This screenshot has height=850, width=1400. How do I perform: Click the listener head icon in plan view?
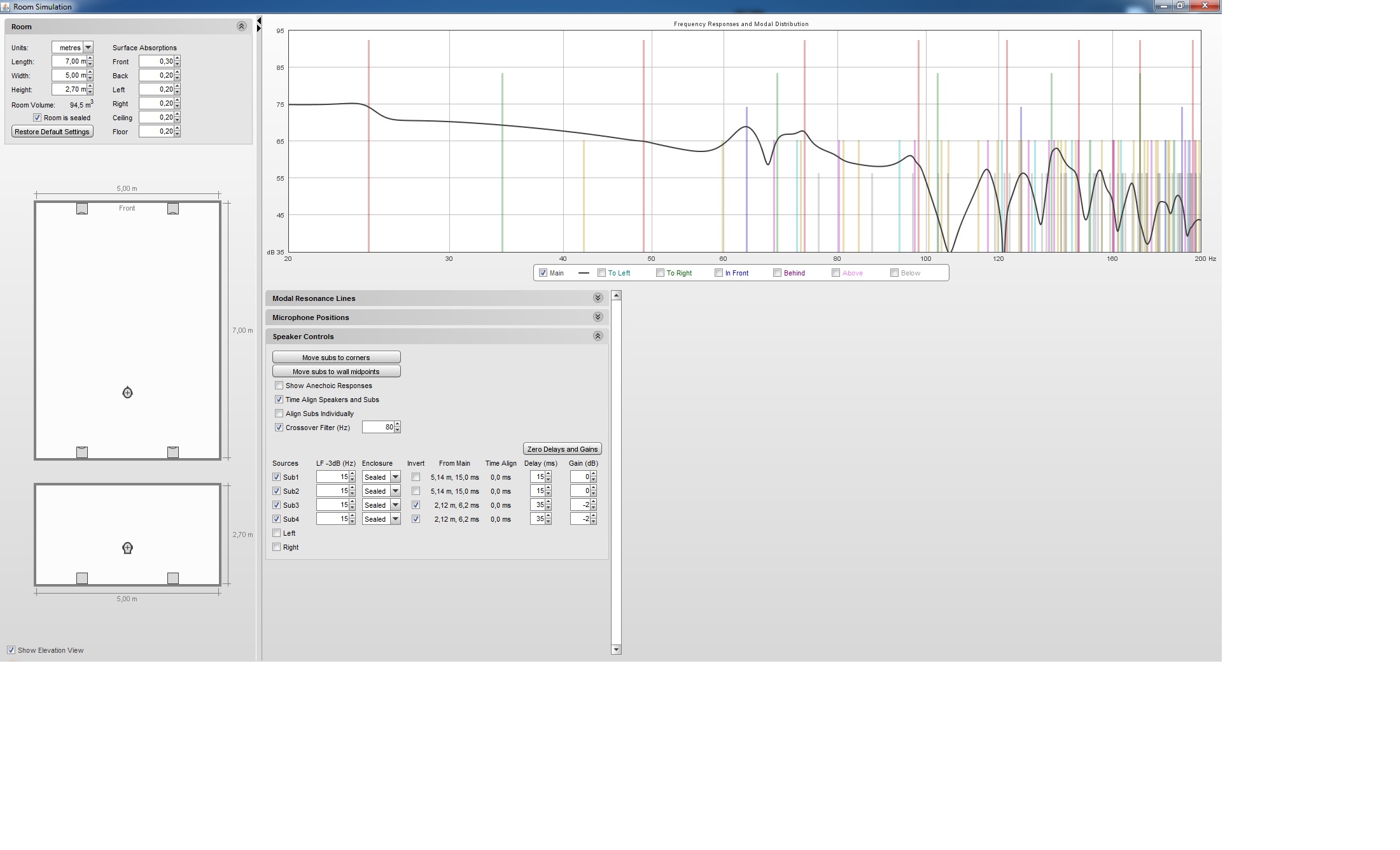point(127,393)
